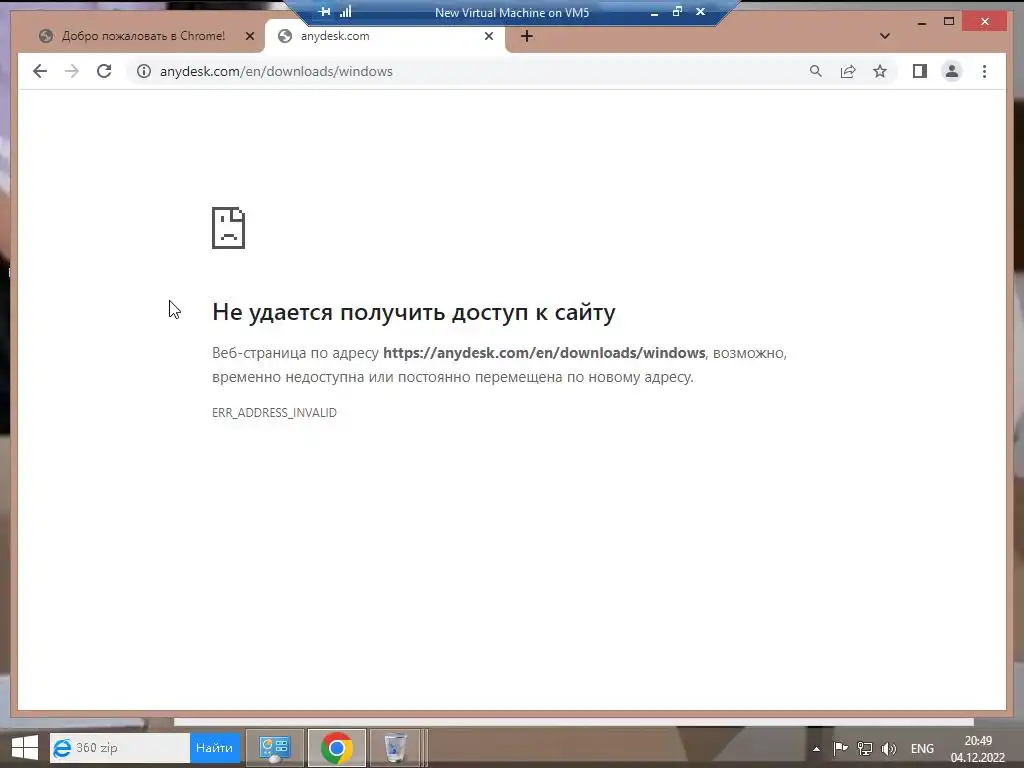Click the zoom magnifier icon in address bar
The width and height of the screenshot is (1024, 768).
tap(816, 71)
